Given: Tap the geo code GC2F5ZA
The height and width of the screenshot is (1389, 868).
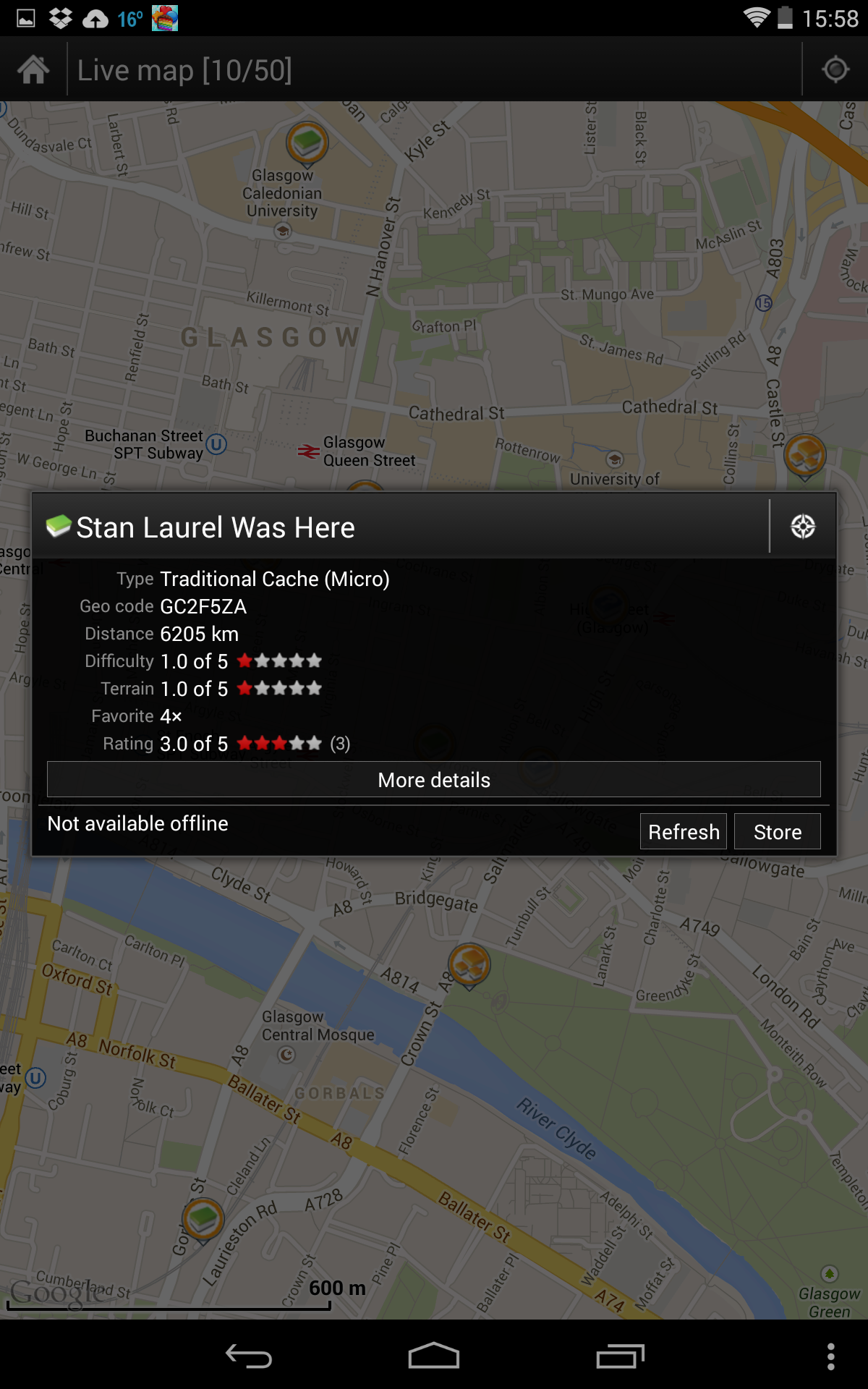Looking at the screenshot, I should point(203,606).
